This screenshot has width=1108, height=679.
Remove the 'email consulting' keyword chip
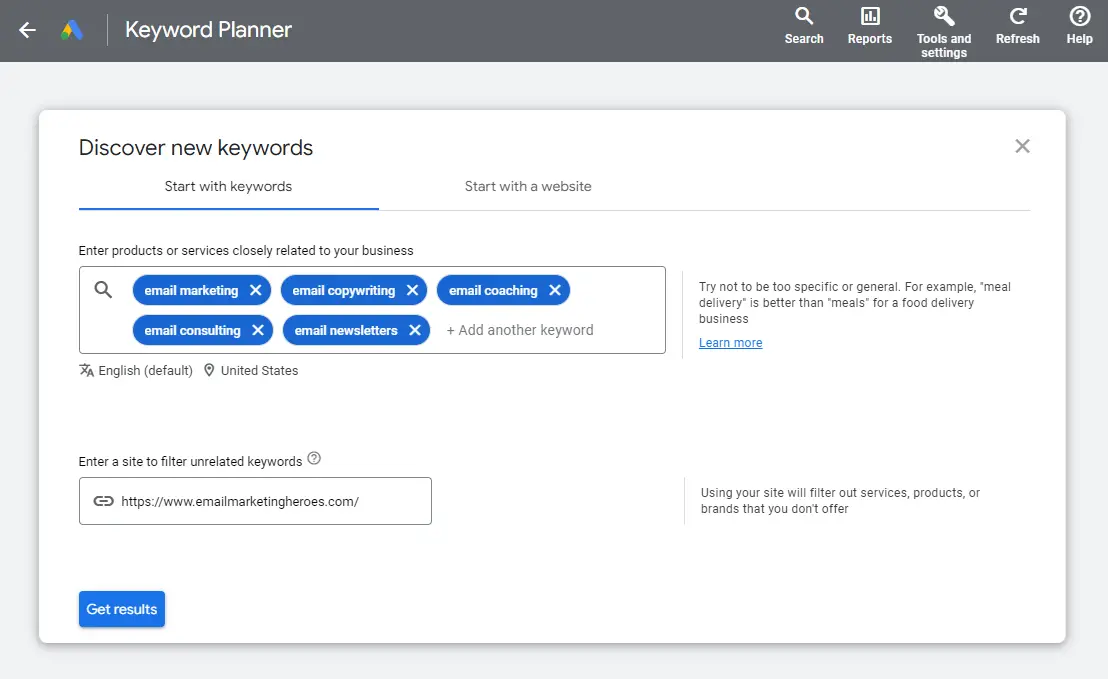[258, 330]
